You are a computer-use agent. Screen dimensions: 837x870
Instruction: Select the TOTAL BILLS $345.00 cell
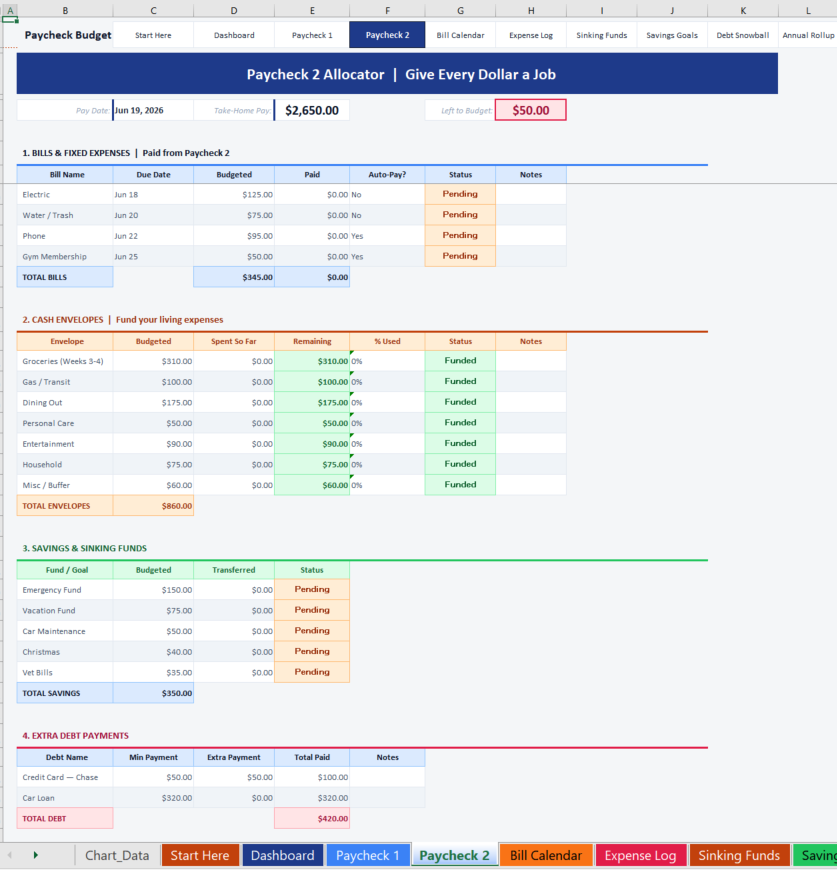[x=234, y=277]
